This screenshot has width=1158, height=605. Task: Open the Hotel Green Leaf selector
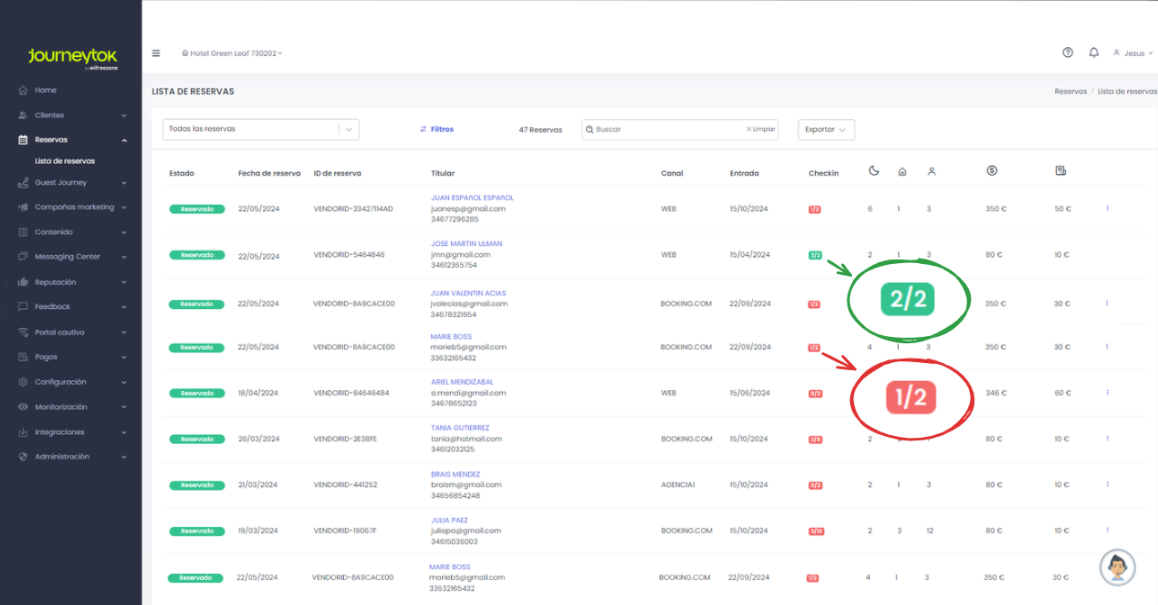pyautogui.click(x=232, y=53)
